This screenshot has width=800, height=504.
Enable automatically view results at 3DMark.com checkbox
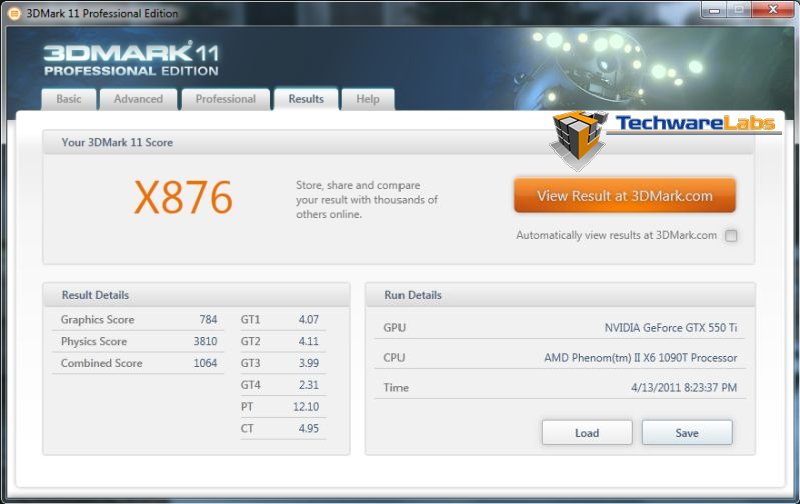tap(731, 236)
